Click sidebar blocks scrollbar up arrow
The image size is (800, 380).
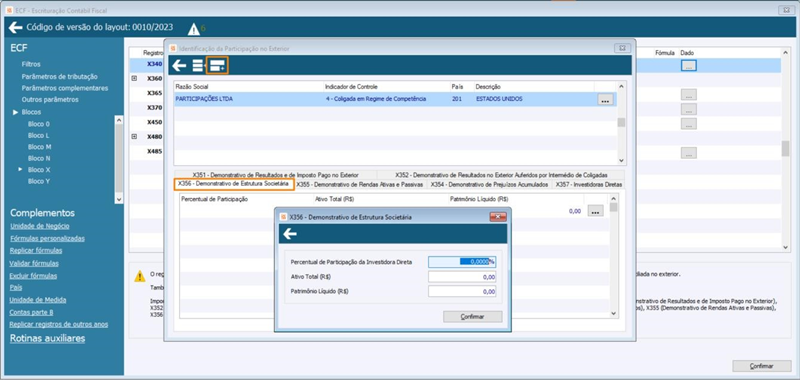point(119,120)
